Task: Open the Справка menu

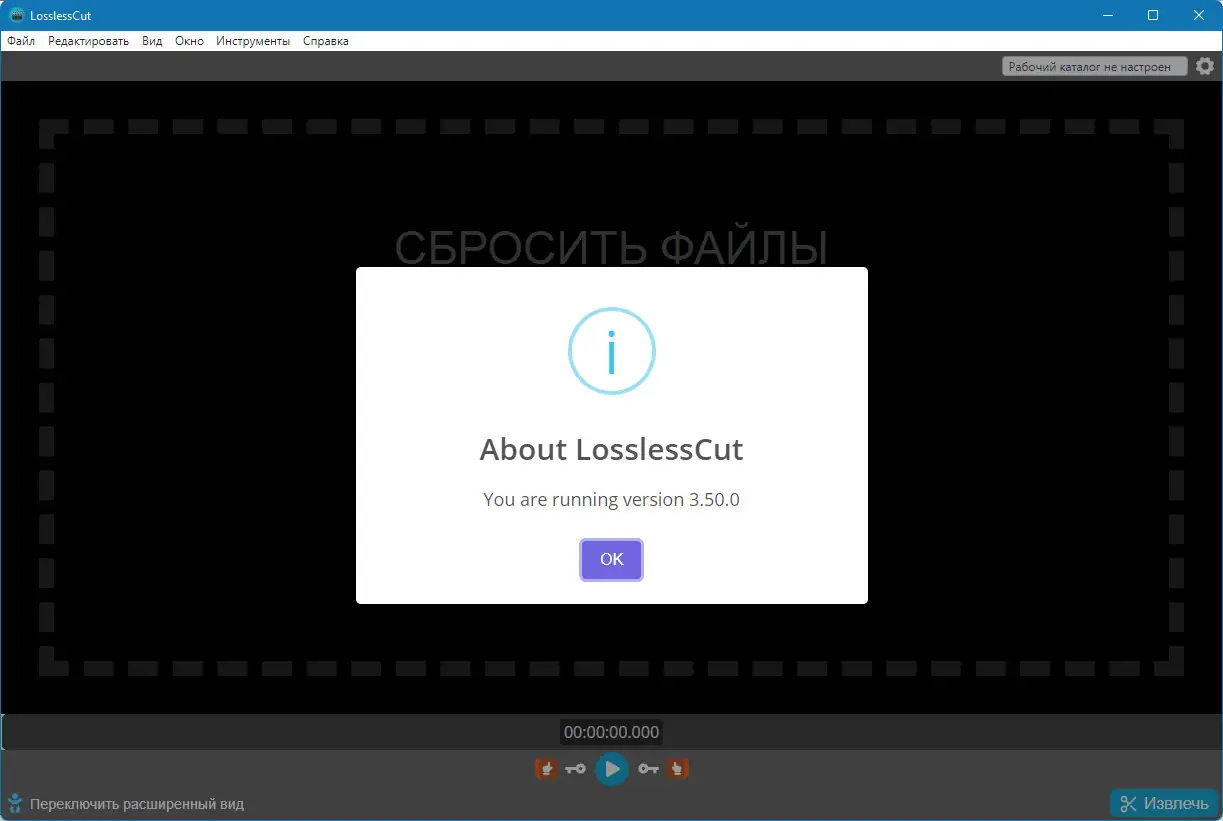Action: (x=326, y=41)
